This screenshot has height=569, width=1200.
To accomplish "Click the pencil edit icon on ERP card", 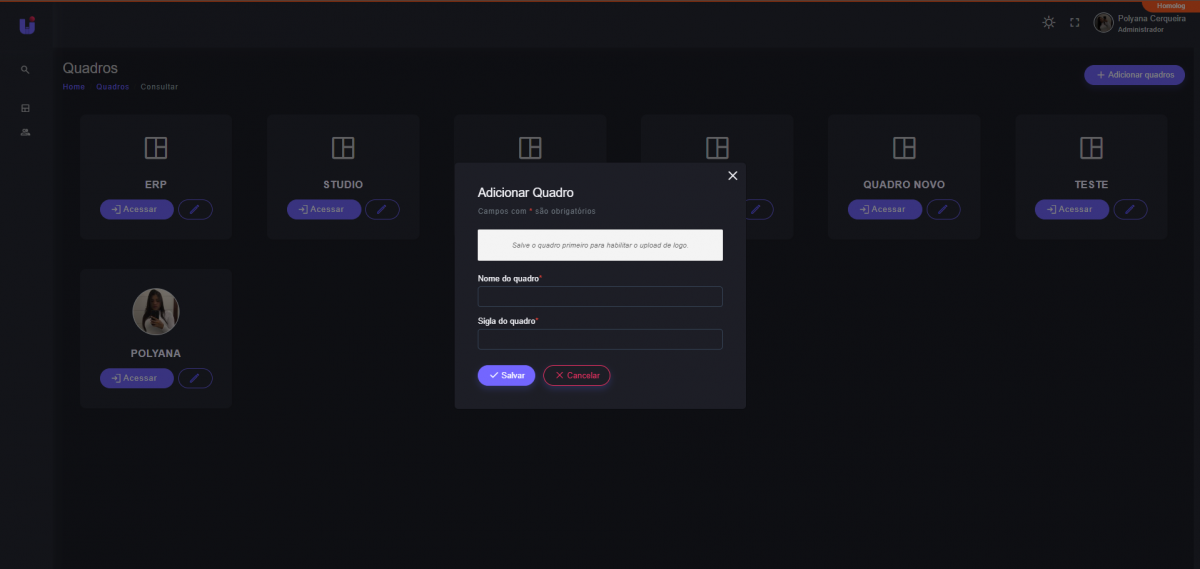I will (195, 209).
